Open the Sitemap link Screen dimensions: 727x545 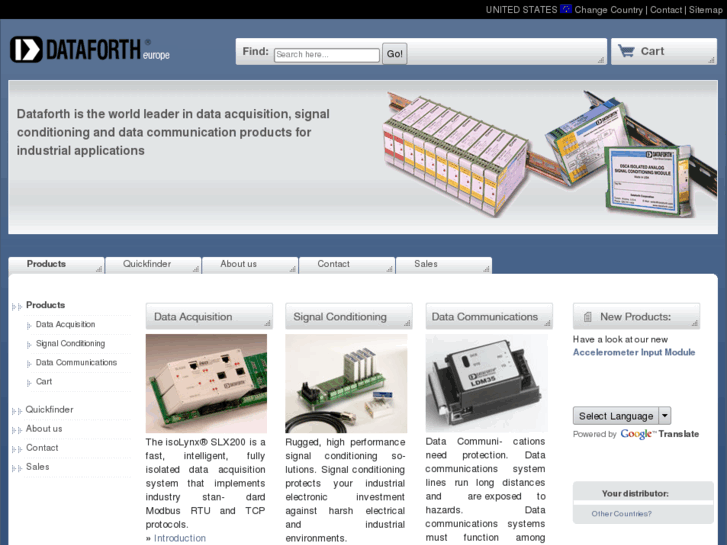705,10
